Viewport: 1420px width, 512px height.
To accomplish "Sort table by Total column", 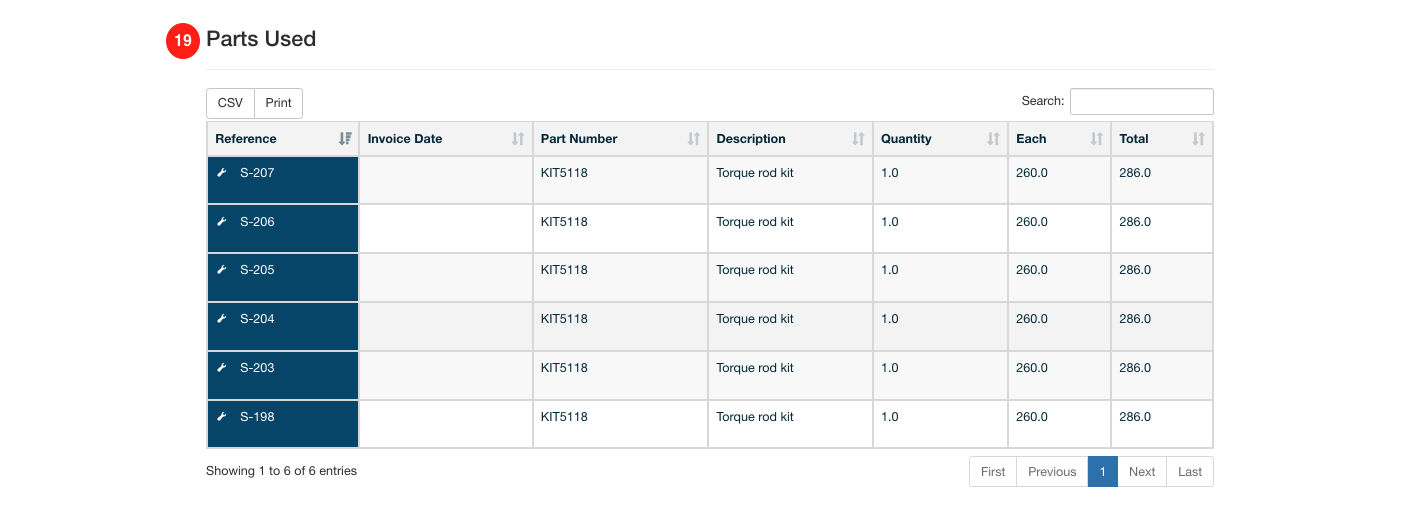I will pos(1162,139).
